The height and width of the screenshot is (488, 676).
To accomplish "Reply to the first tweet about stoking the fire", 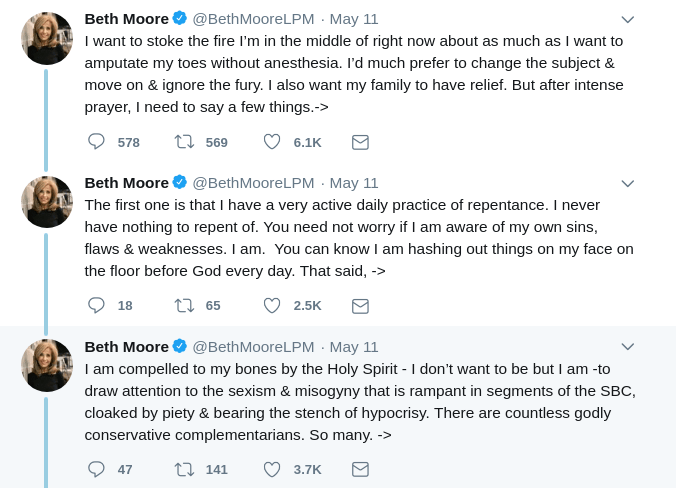I will (x=96, y=142).
